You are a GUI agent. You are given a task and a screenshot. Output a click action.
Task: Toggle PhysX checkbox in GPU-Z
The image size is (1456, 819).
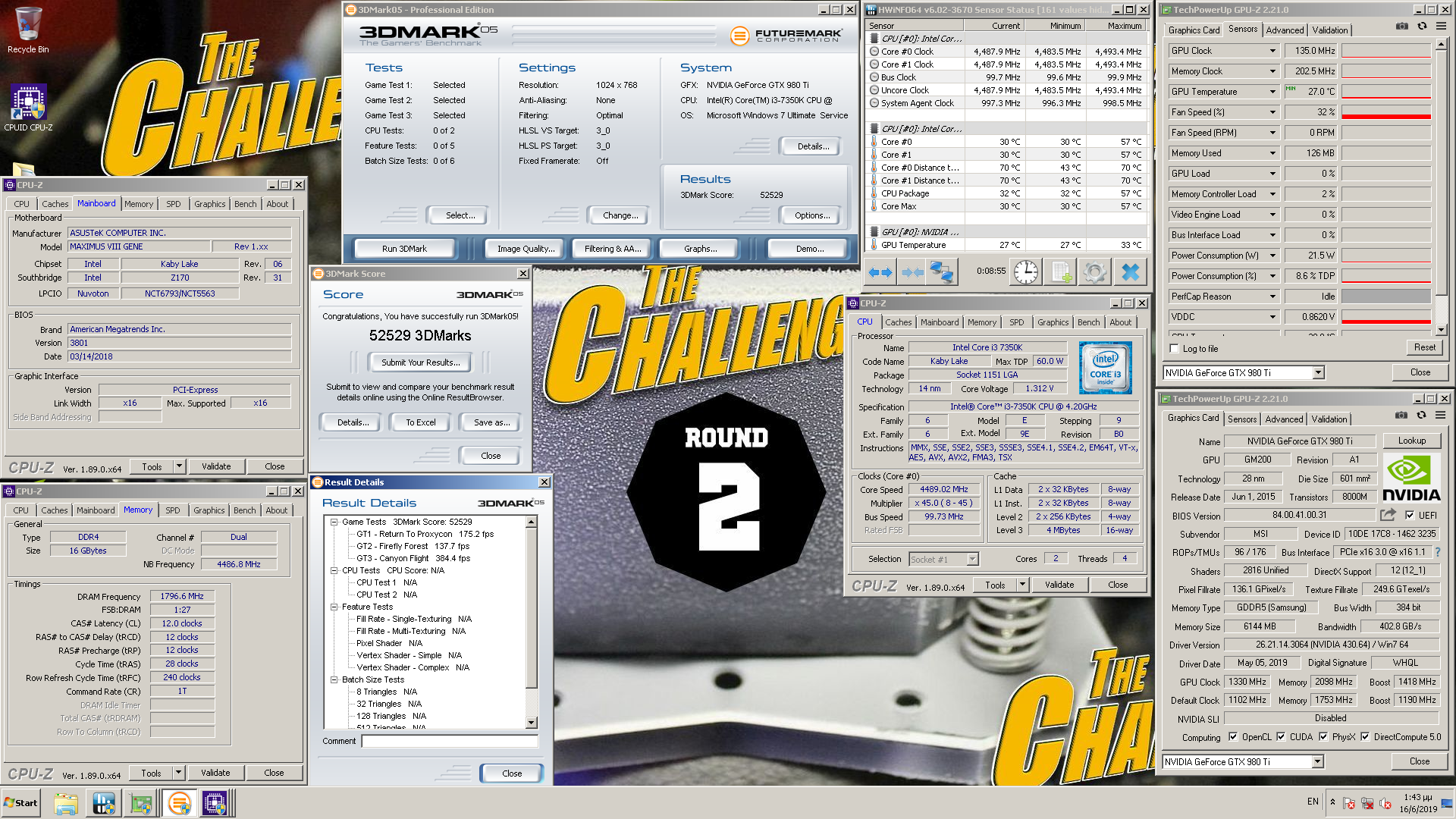click(1323, 737)
